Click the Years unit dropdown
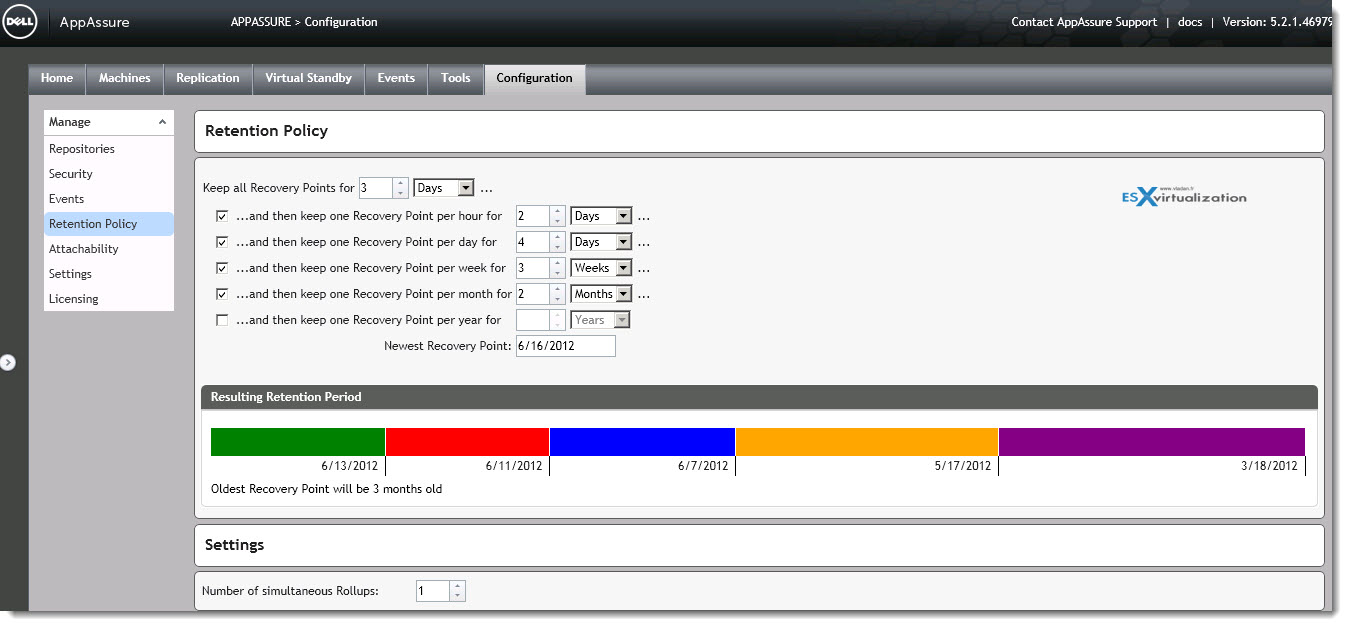Viewport: 1347px width, 626px height. [600, 320]
